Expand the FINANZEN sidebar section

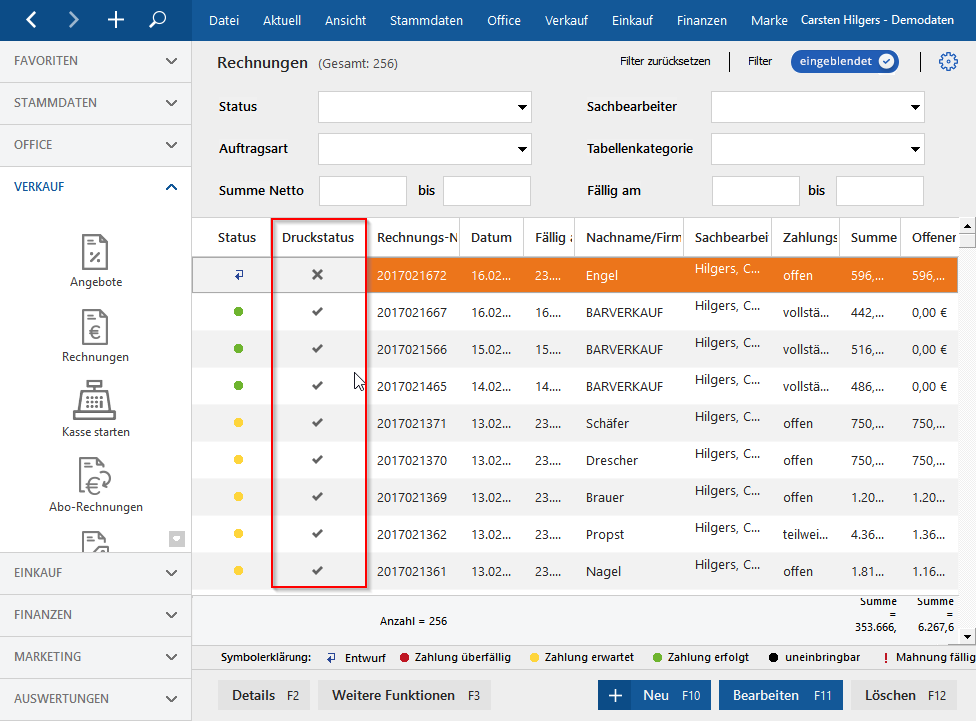coord(95,615)
